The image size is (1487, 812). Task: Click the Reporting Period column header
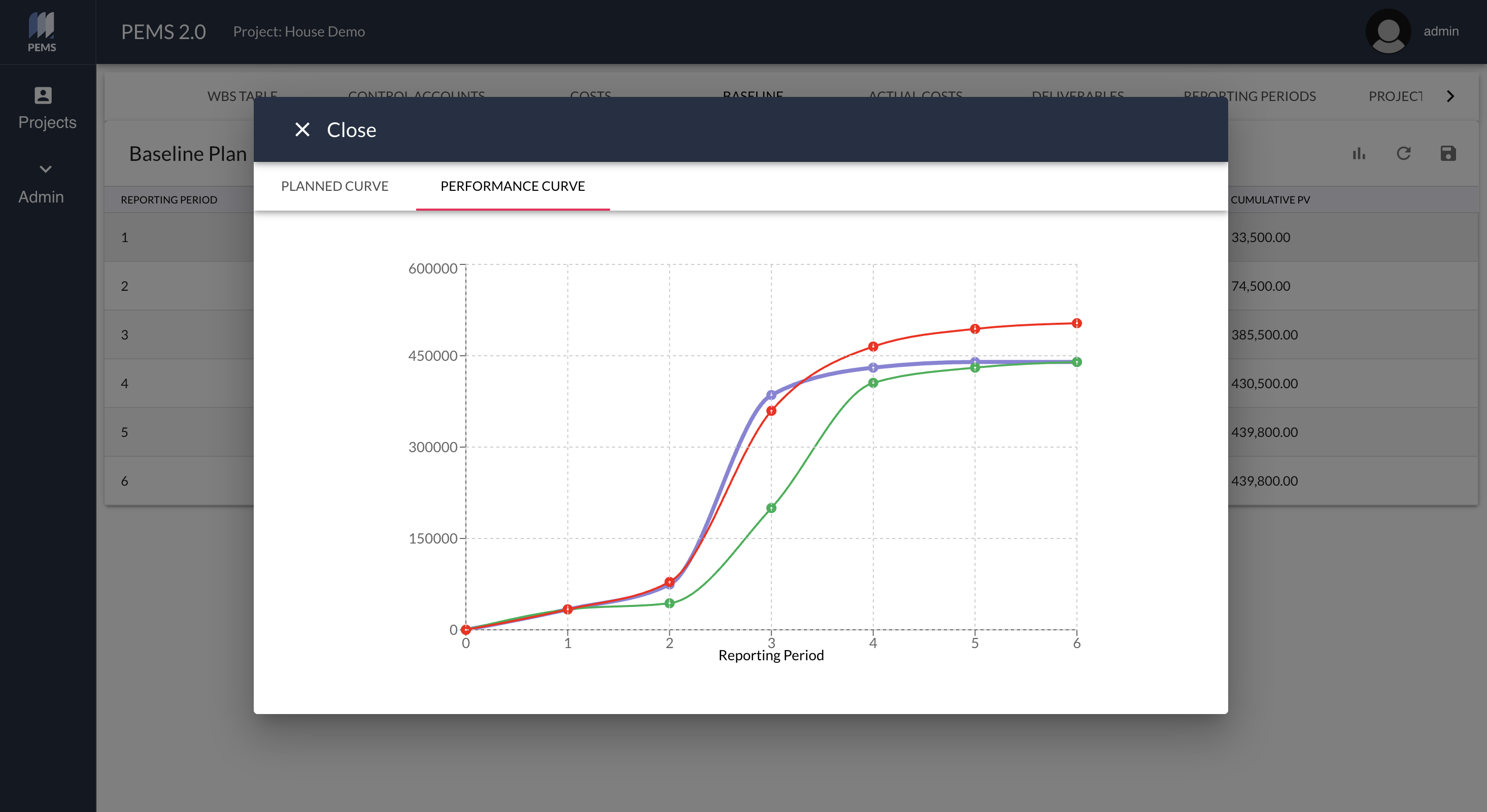point(169,199)
